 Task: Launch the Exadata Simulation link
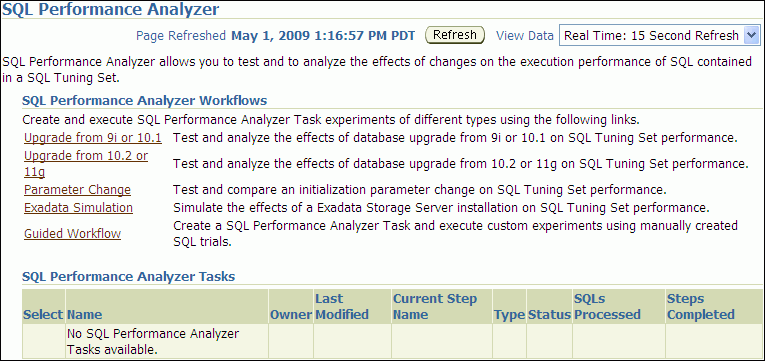coord(79,207)
